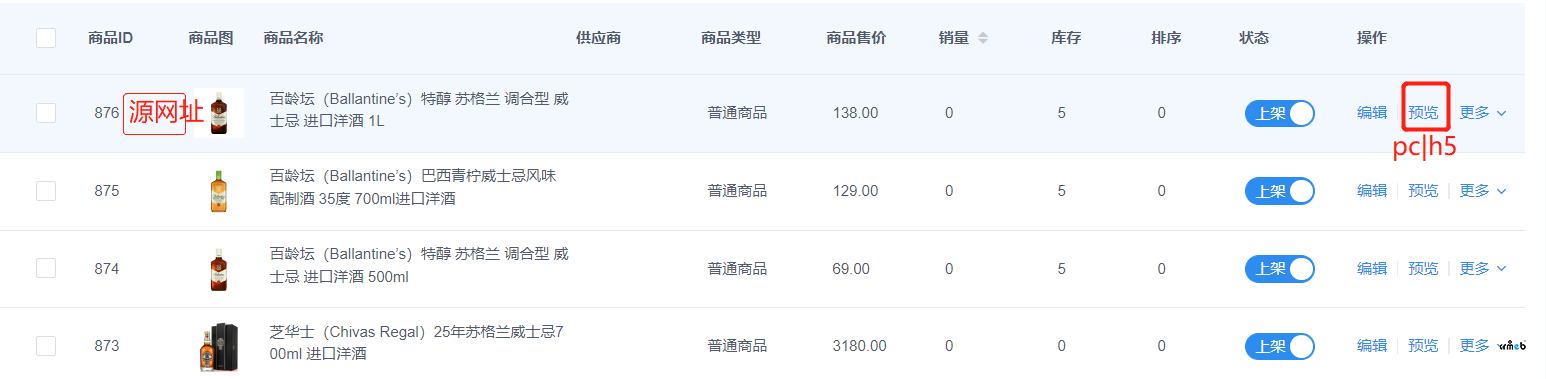Click 预览 link for product 876
Image resolution: width=1546 pixels, height=379 pixels.
(1423, 113)
